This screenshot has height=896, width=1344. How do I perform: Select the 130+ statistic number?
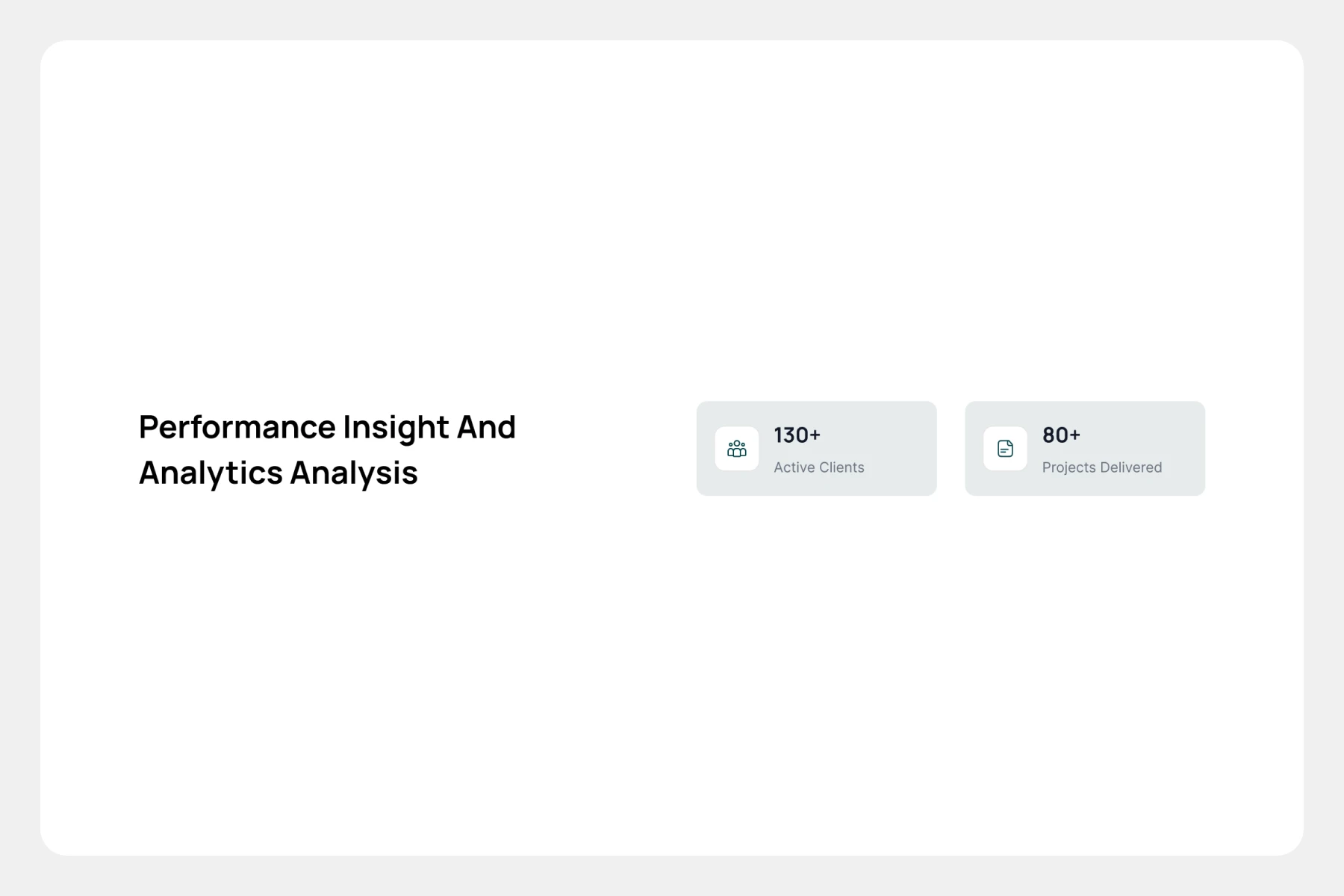(x=797, y=435)
